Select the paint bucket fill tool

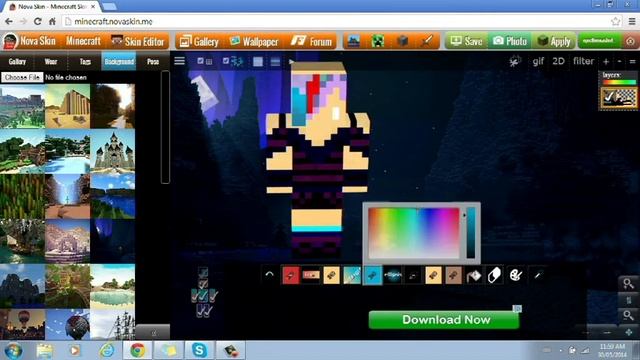tap(474, 275)
